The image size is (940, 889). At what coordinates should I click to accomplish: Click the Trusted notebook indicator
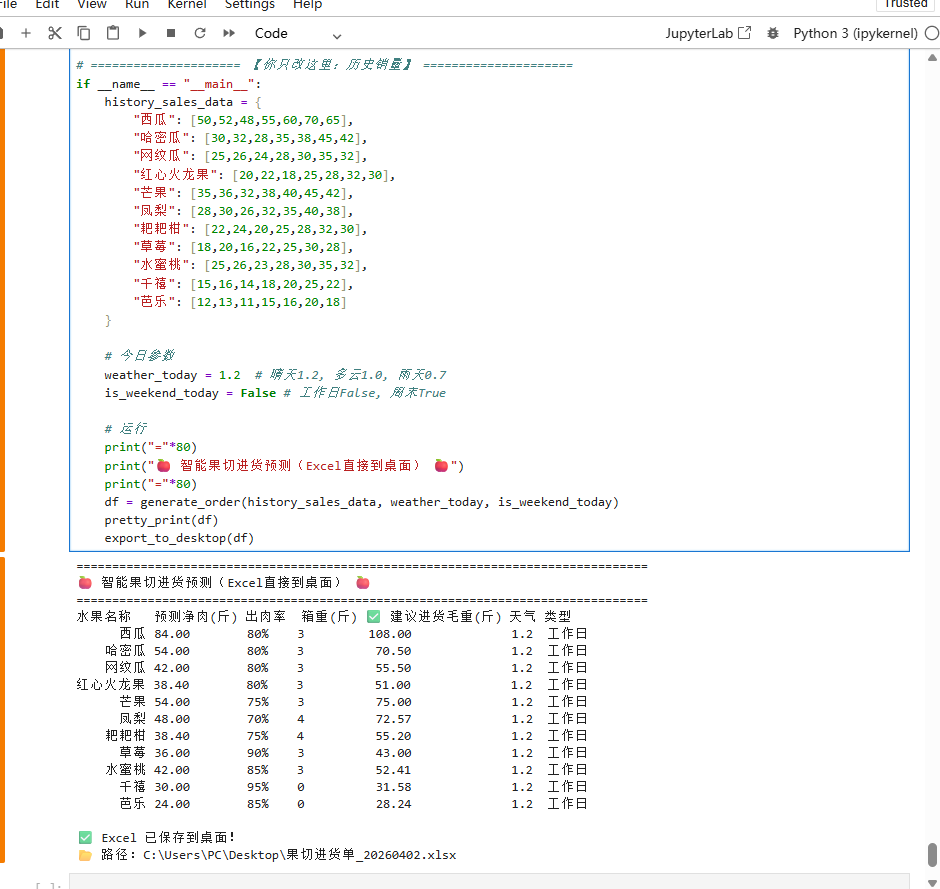(905, 4)
